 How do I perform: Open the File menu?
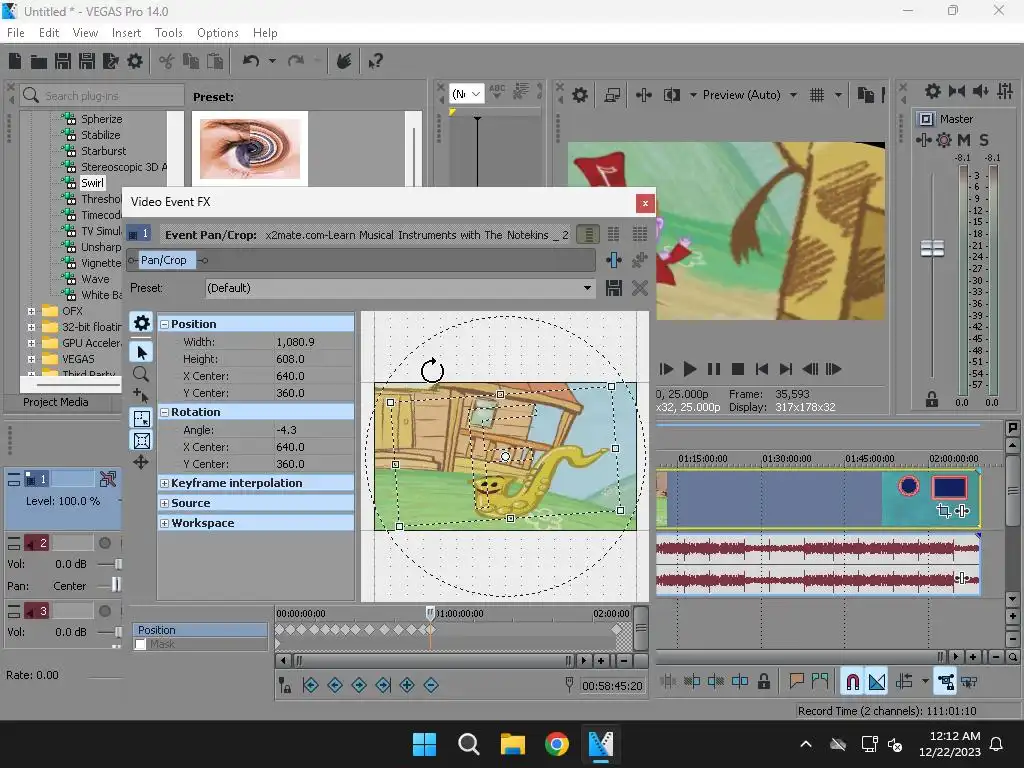click(x=16, y=33)
